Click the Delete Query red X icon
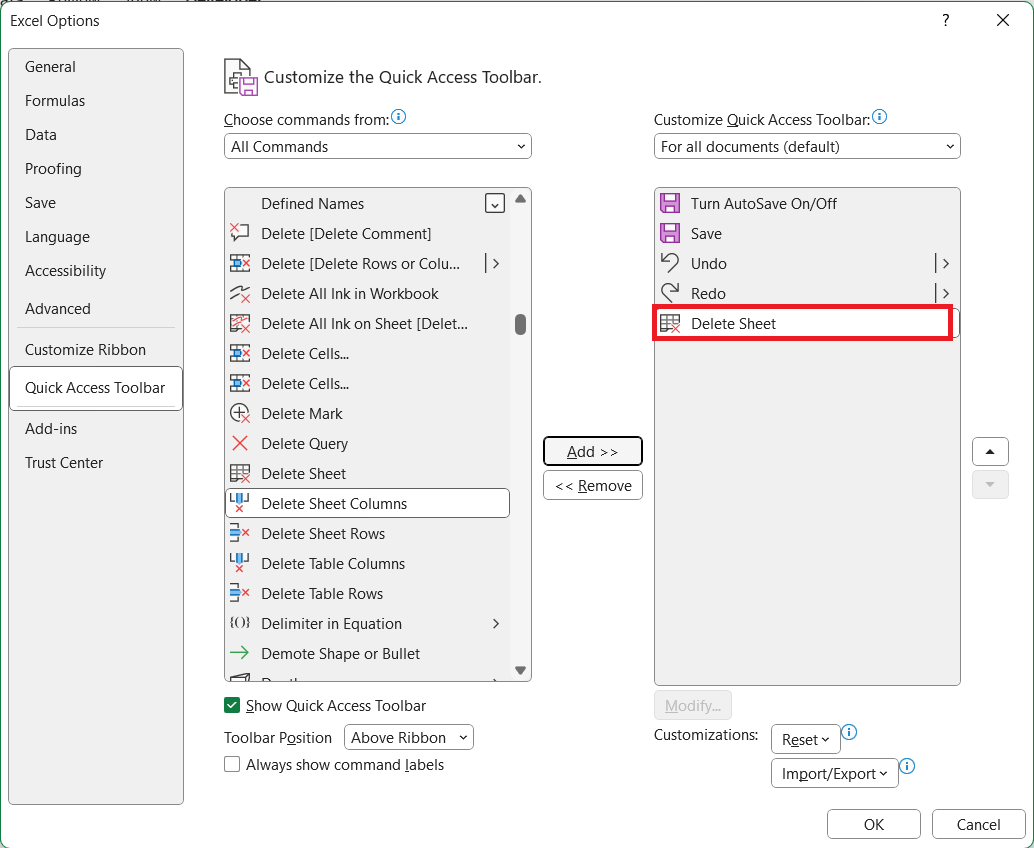The height and width of the screenshot is (848, 1034). [x=240, y=443]
